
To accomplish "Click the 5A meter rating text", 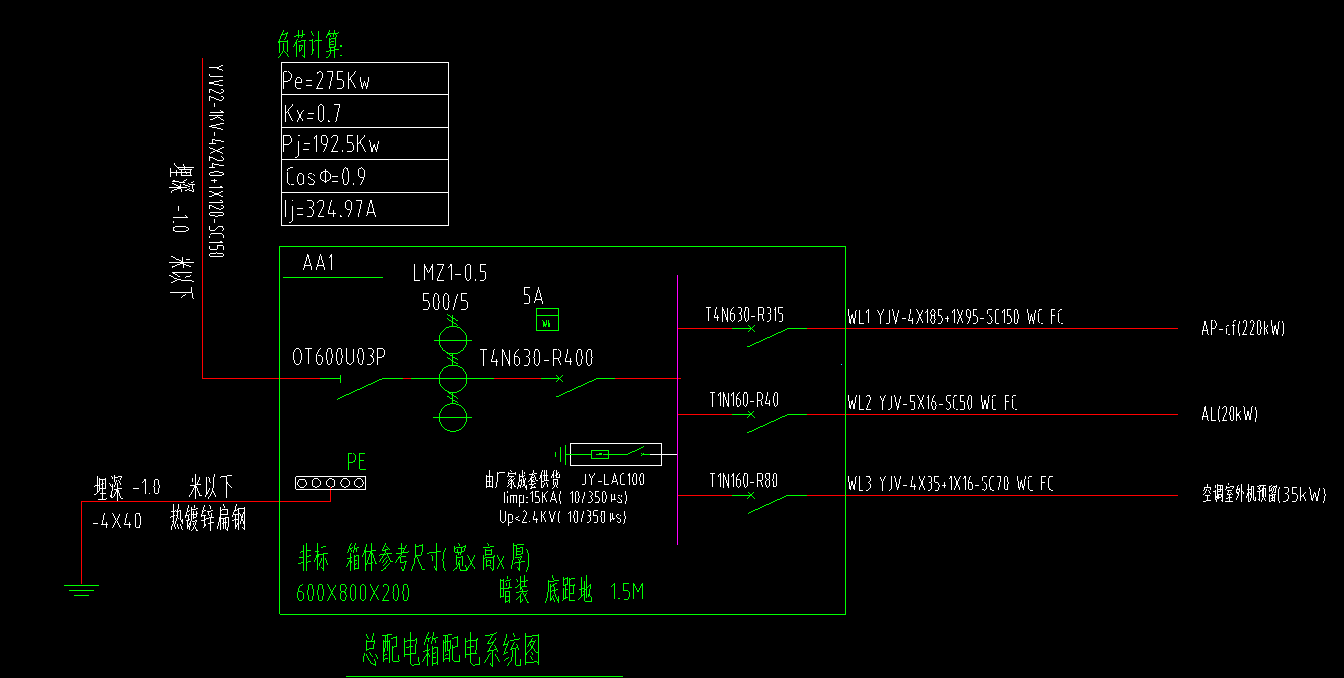I will 533,296.
